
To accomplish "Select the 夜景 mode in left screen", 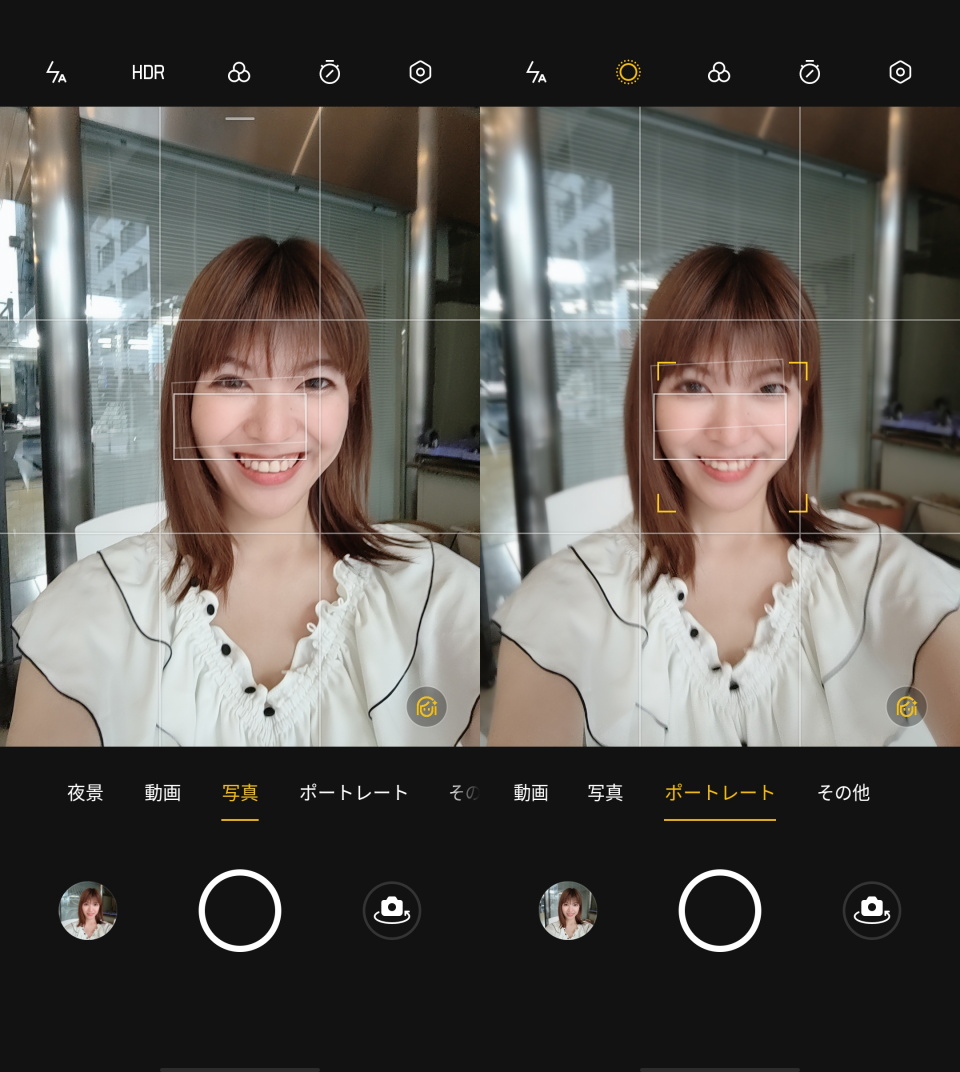I will pyautogui.click(x=85, y=792).
